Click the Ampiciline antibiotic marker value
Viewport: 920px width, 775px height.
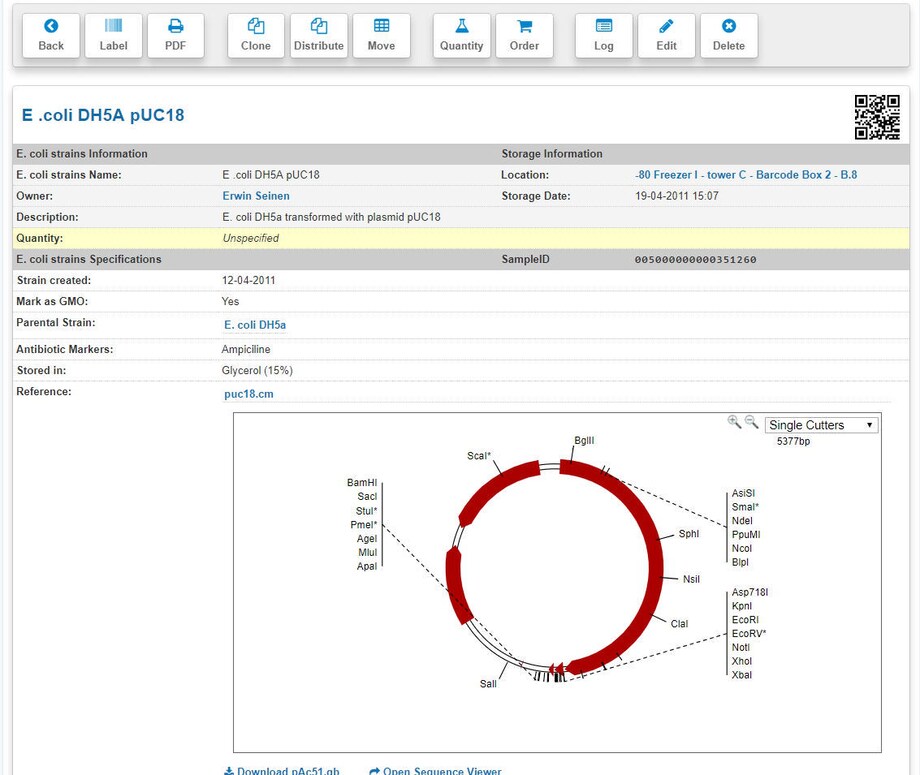click(x=246, y=350)
